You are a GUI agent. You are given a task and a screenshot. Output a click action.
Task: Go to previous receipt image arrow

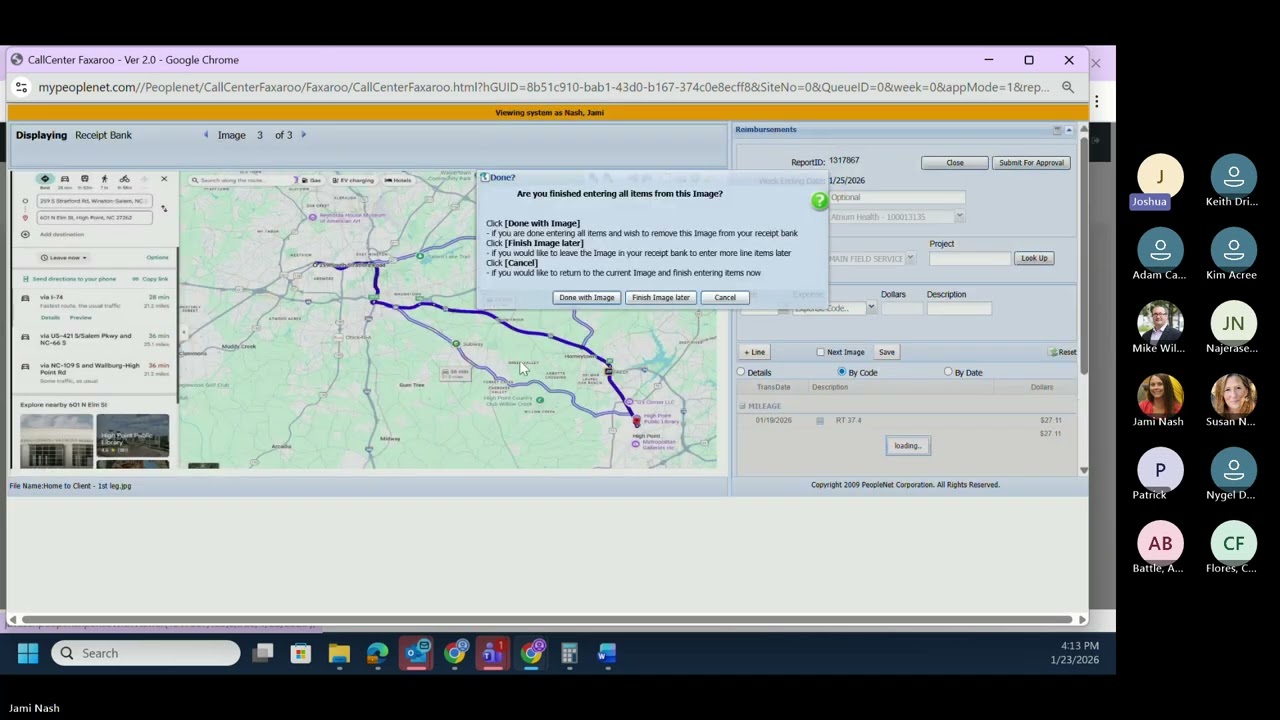(x=206, y=135)
